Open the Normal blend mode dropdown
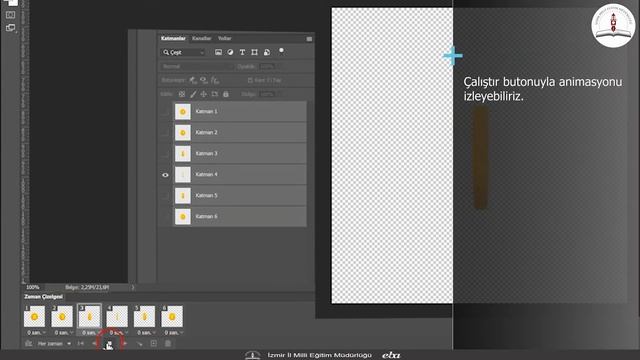Image resolution: width=640 pixels, height=360 pixels. (x=196, y=66)
